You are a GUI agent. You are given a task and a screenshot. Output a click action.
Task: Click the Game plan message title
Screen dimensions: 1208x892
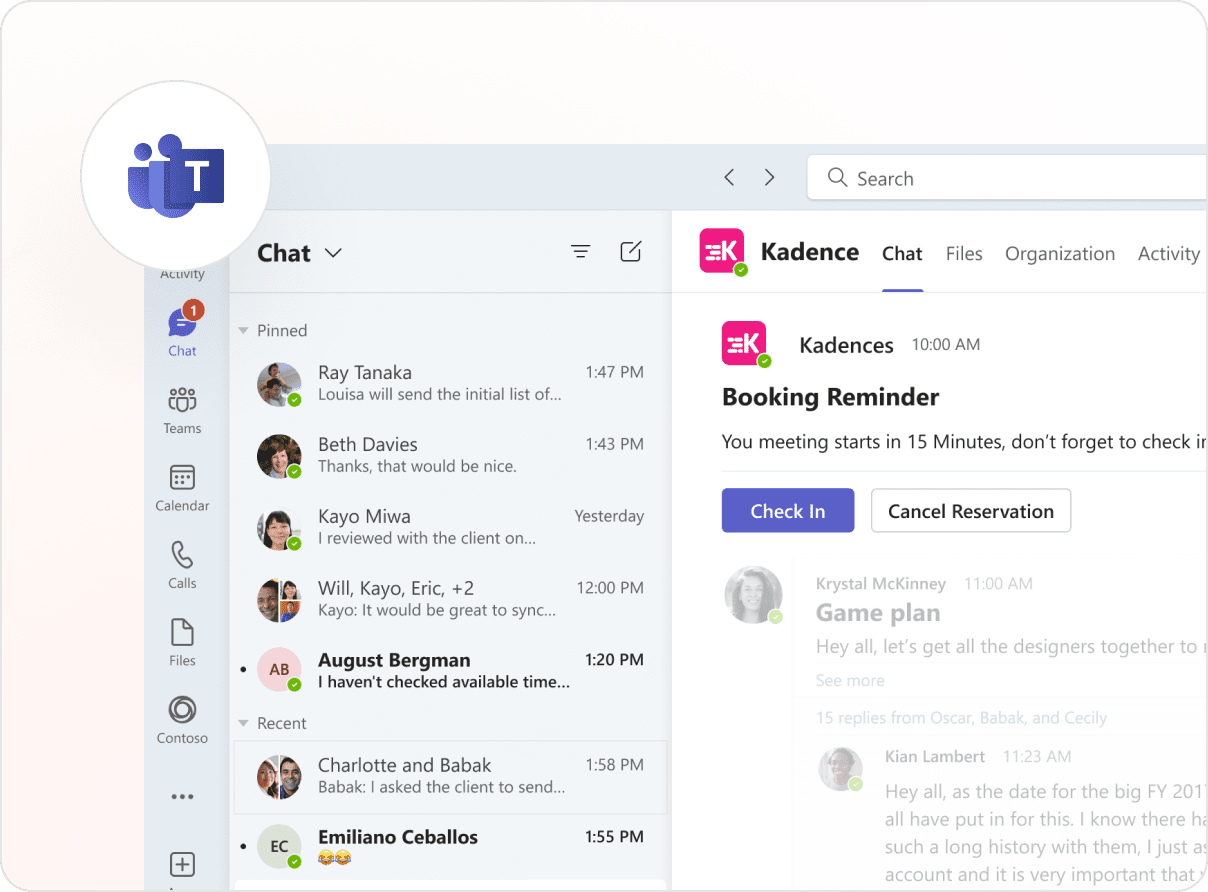pos(878,613)
